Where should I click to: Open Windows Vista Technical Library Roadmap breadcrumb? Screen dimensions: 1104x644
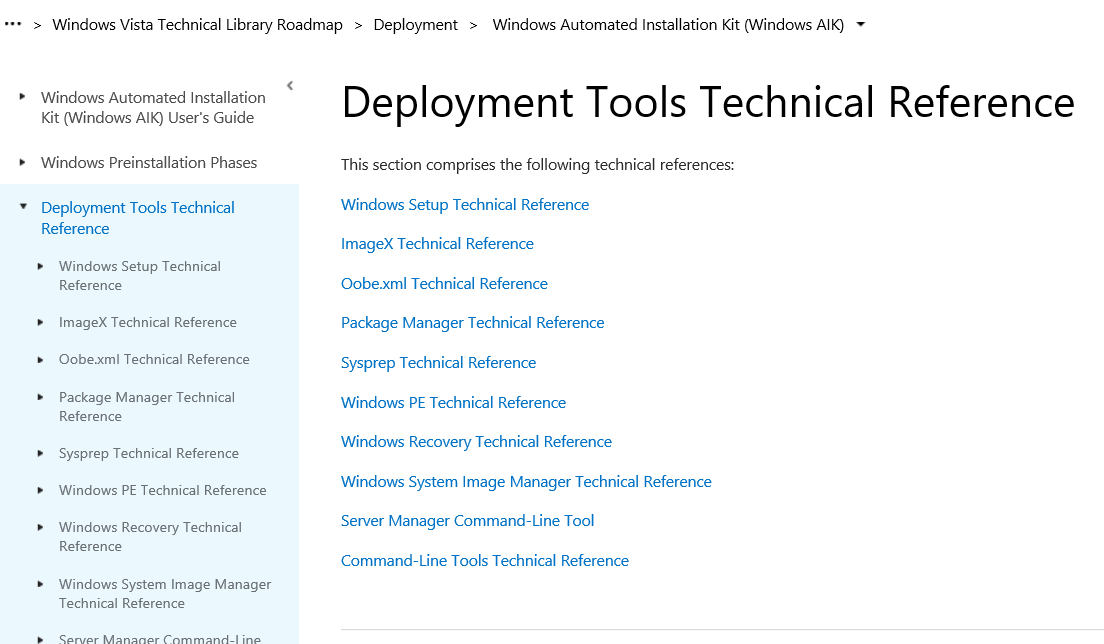pos(197,25)
